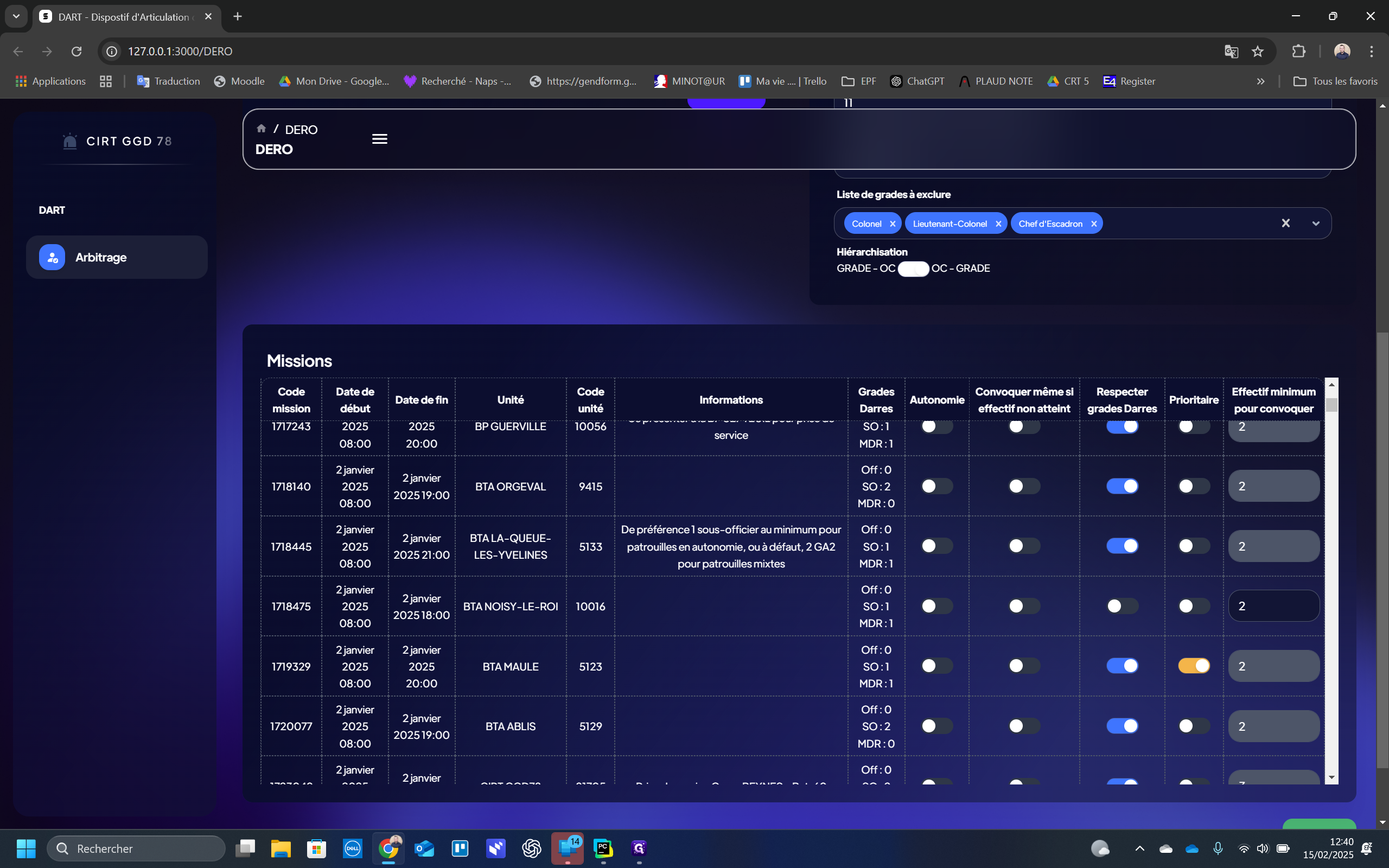Click the Missions table scrollbar down arrow
The width and height of the screenshot is (1389, 868).
1331,778
